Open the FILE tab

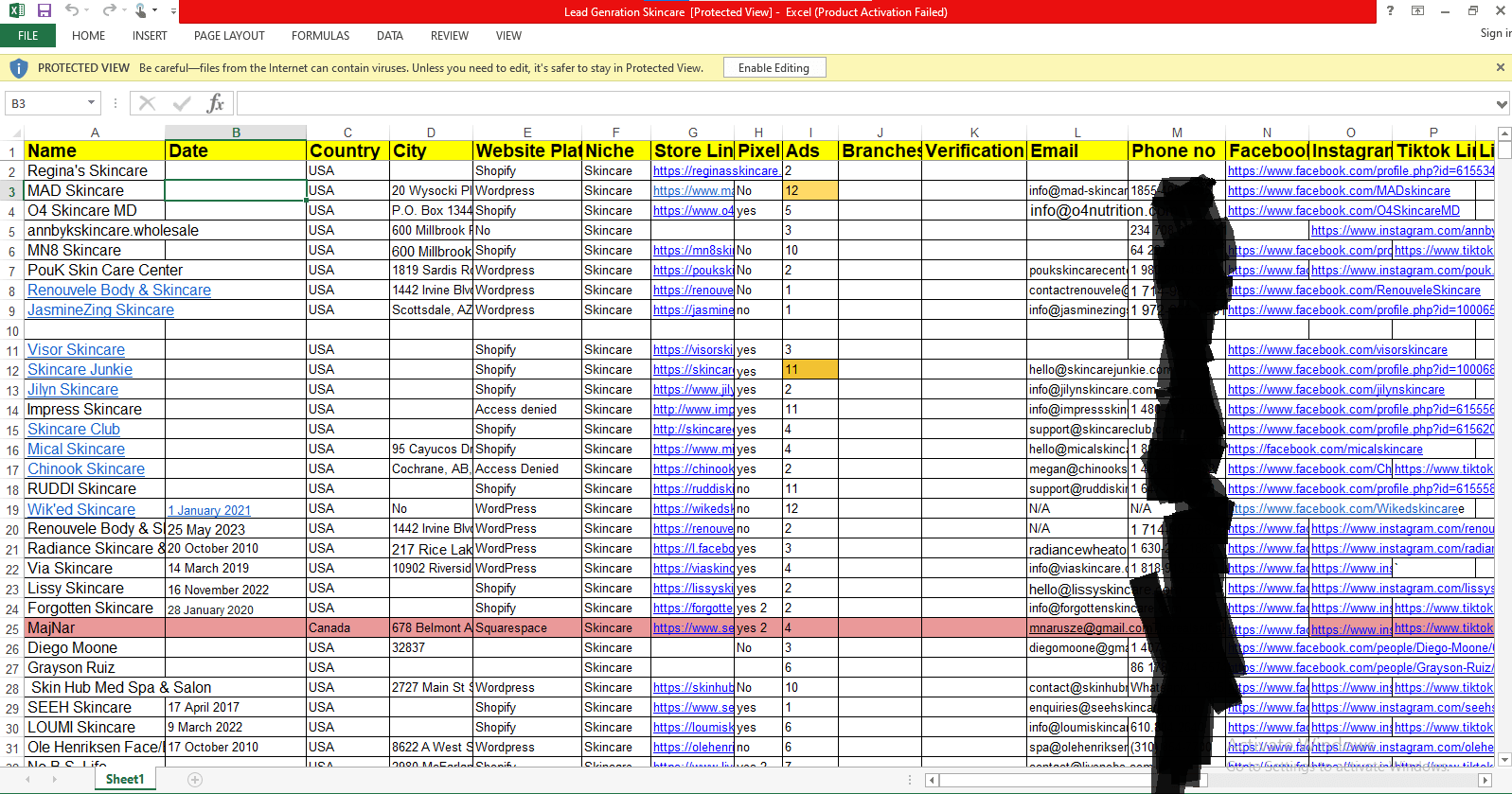click(x=28, y=36)
